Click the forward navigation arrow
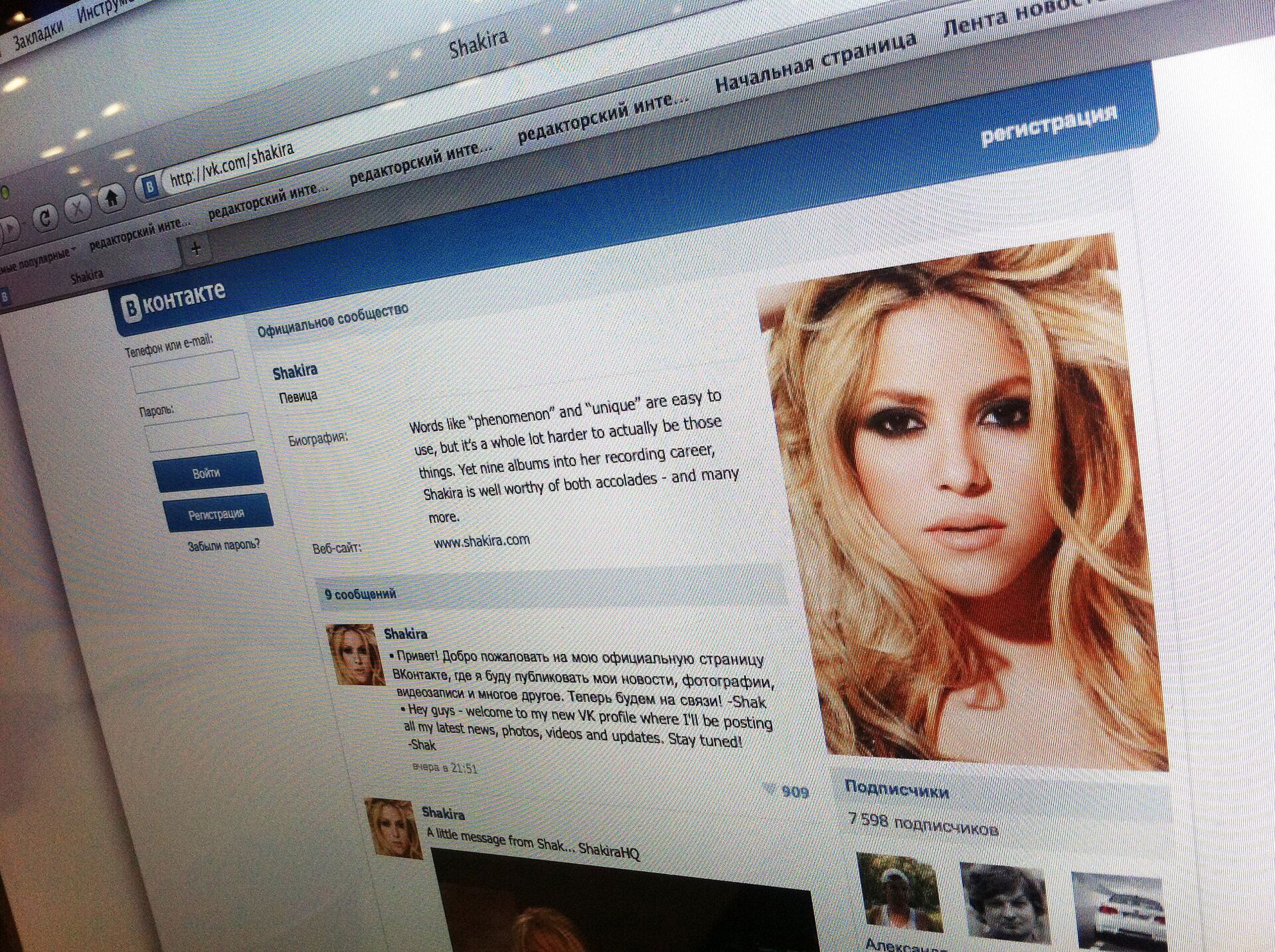 pyautogui.click(x=9, y=229)
